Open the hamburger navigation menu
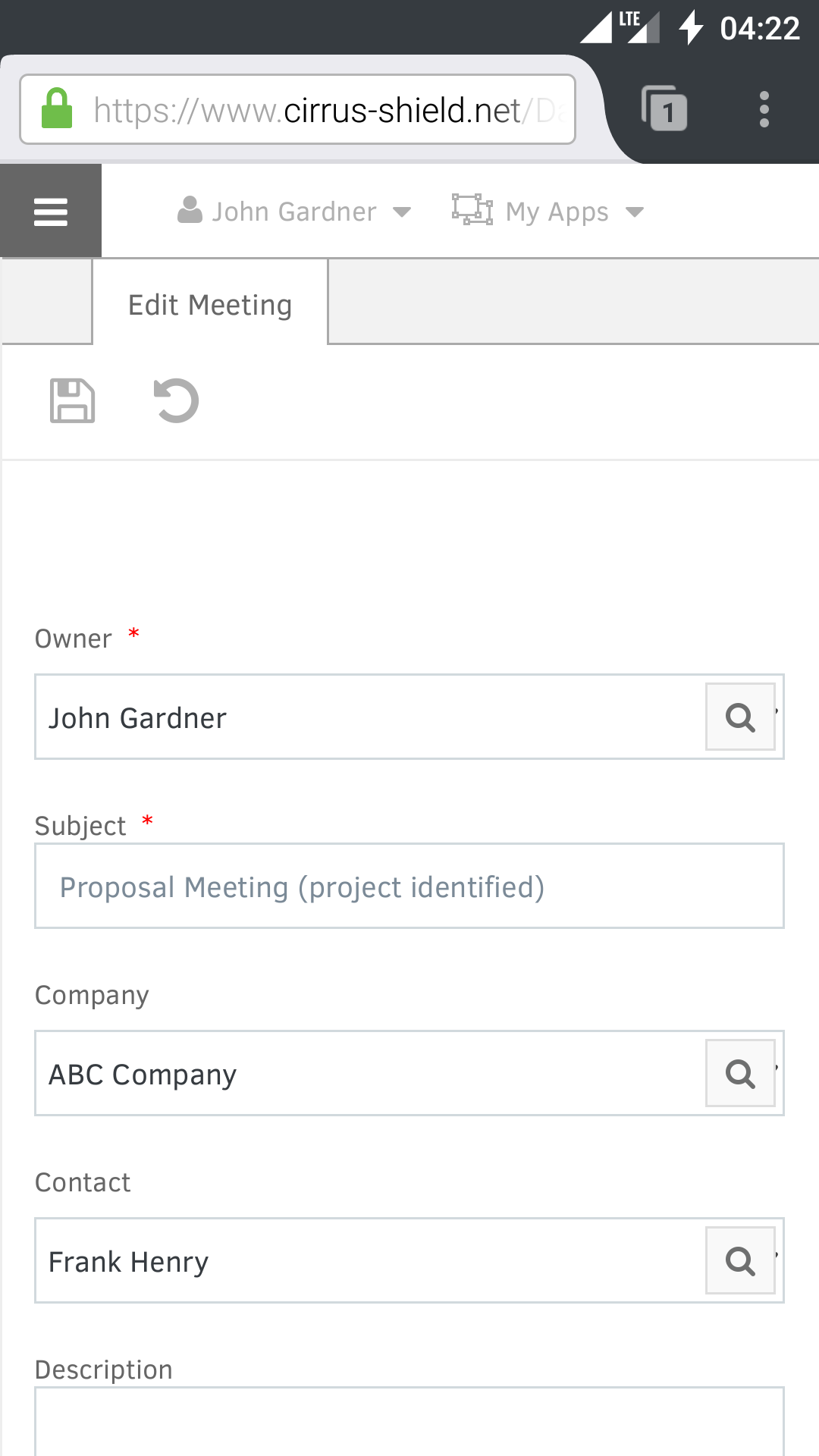 click(51, 212)
